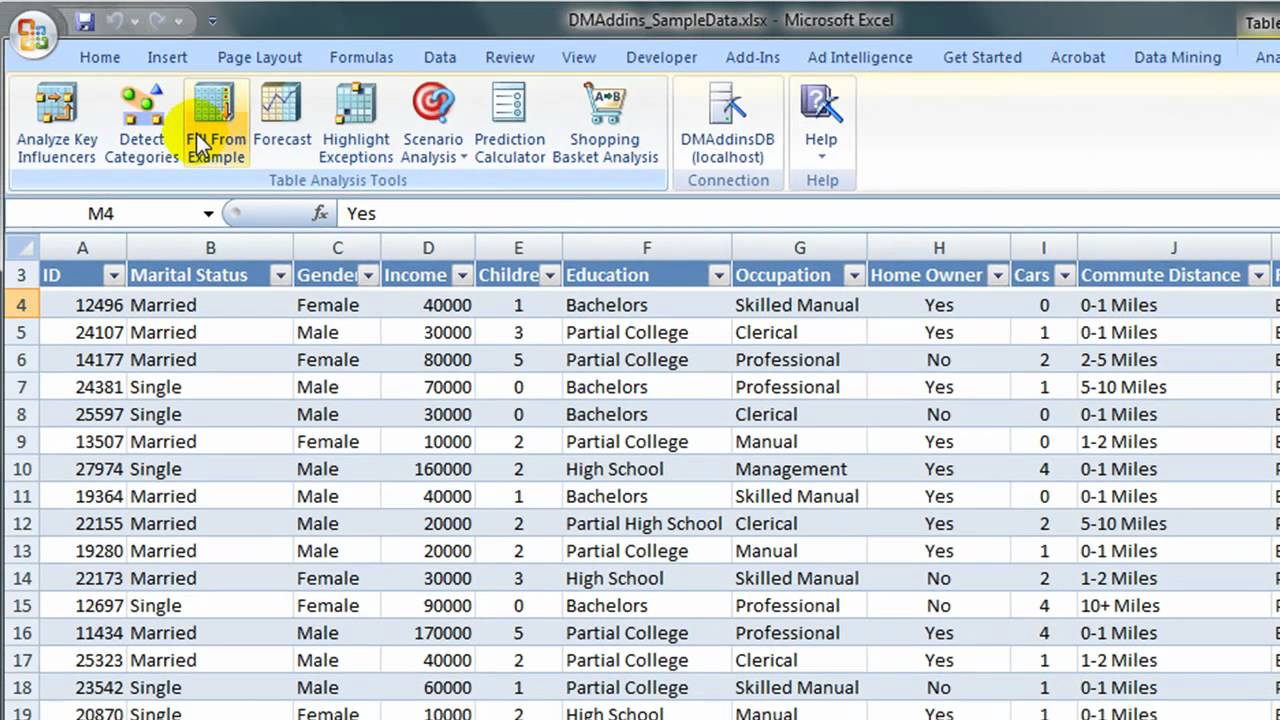Click Partial High School cell
Image resolution: width=1280 pixels, height=720 pixels.
647,524
